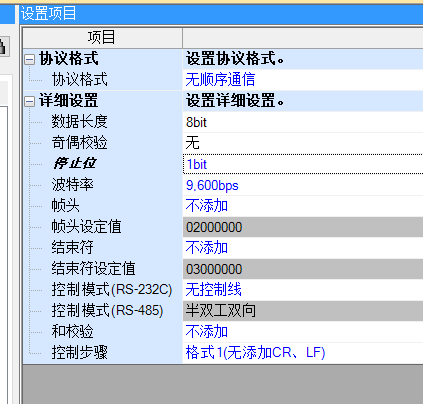This screenshot has width=423, height=404.
Task: Click the 结束符设定值 03000000 field
Action: [x=303, y=269]
